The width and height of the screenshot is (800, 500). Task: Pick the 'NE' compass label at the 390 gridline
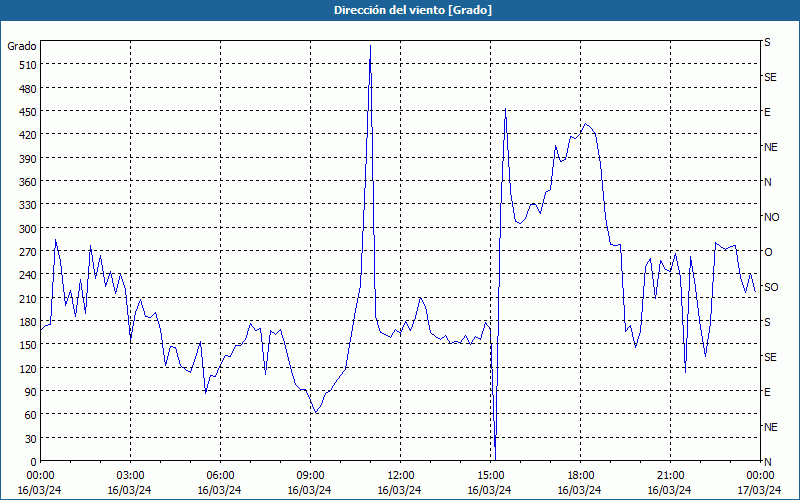[x=770, y=147]
